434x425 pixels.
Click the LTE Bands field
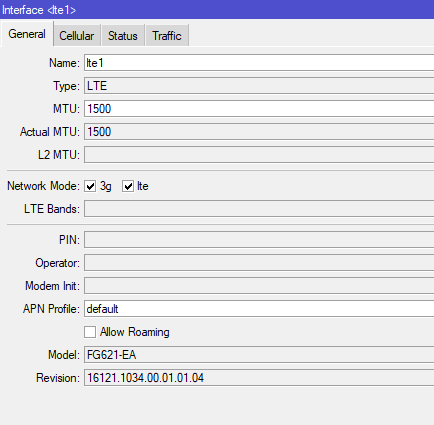tap(259, 209)
